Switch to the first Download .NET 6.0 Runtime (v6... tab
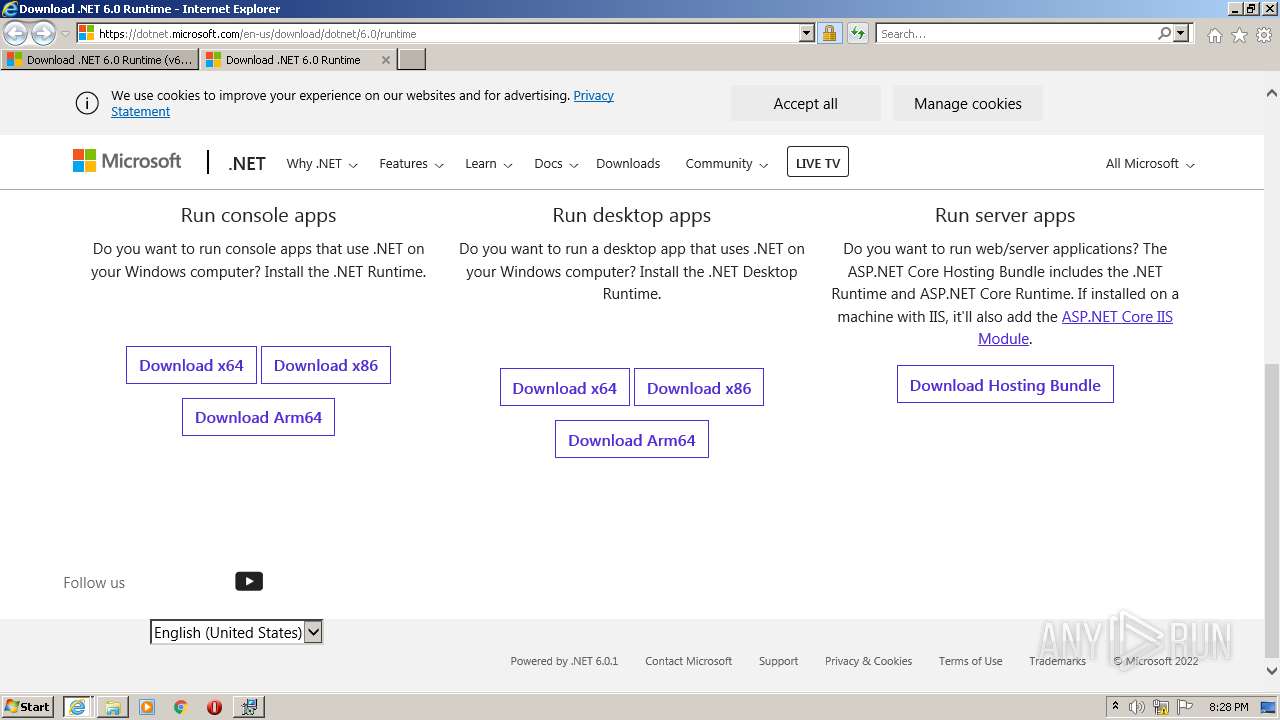 (x=99, y=60)
